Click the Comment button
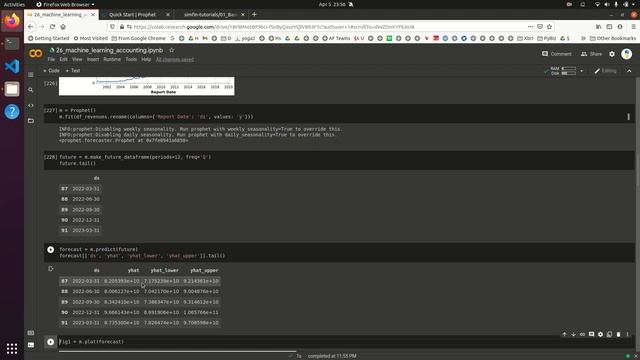 (556, 54)
